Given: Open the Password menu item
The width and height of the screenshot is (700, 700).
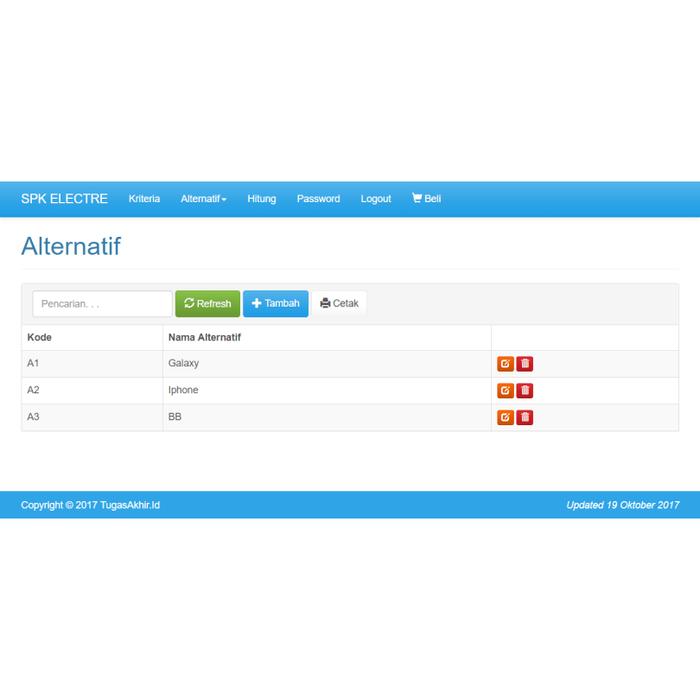Looking at the screenshot, I should tap(318, 199).
